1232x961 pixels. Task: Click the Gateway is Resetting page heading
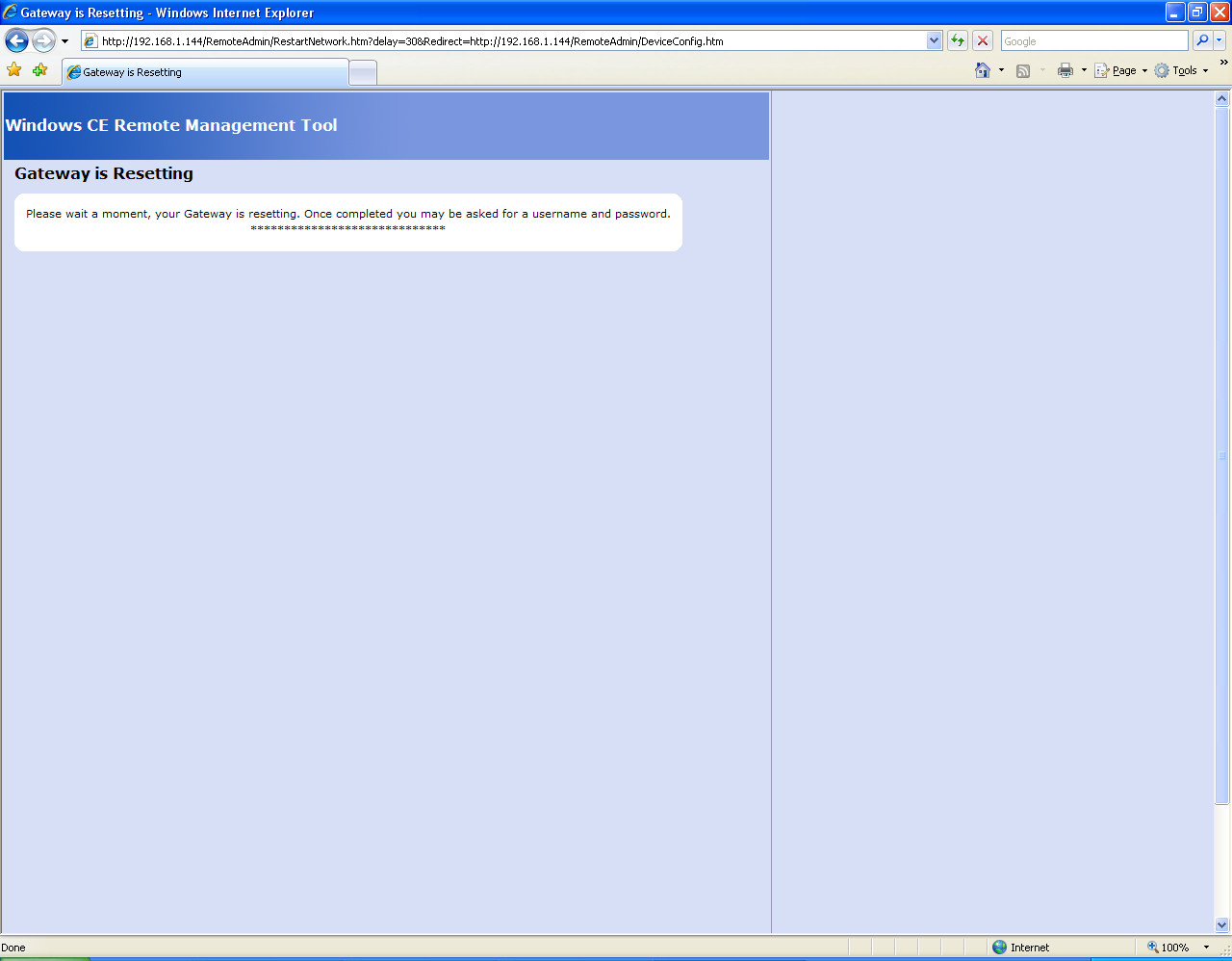pos(104,173)
